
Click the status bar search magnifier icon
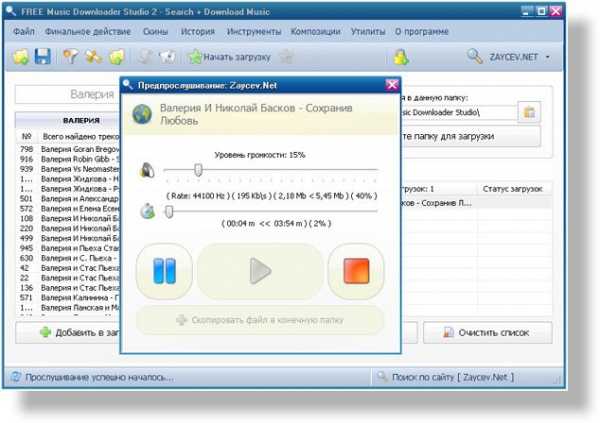point(382,377)
